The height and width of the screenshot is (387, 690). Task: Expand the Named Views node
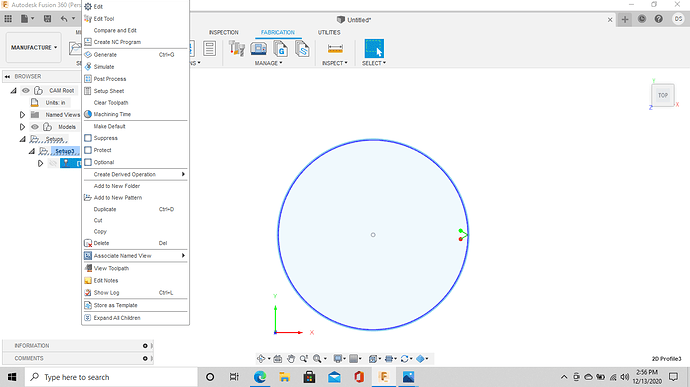pos(22,114)
